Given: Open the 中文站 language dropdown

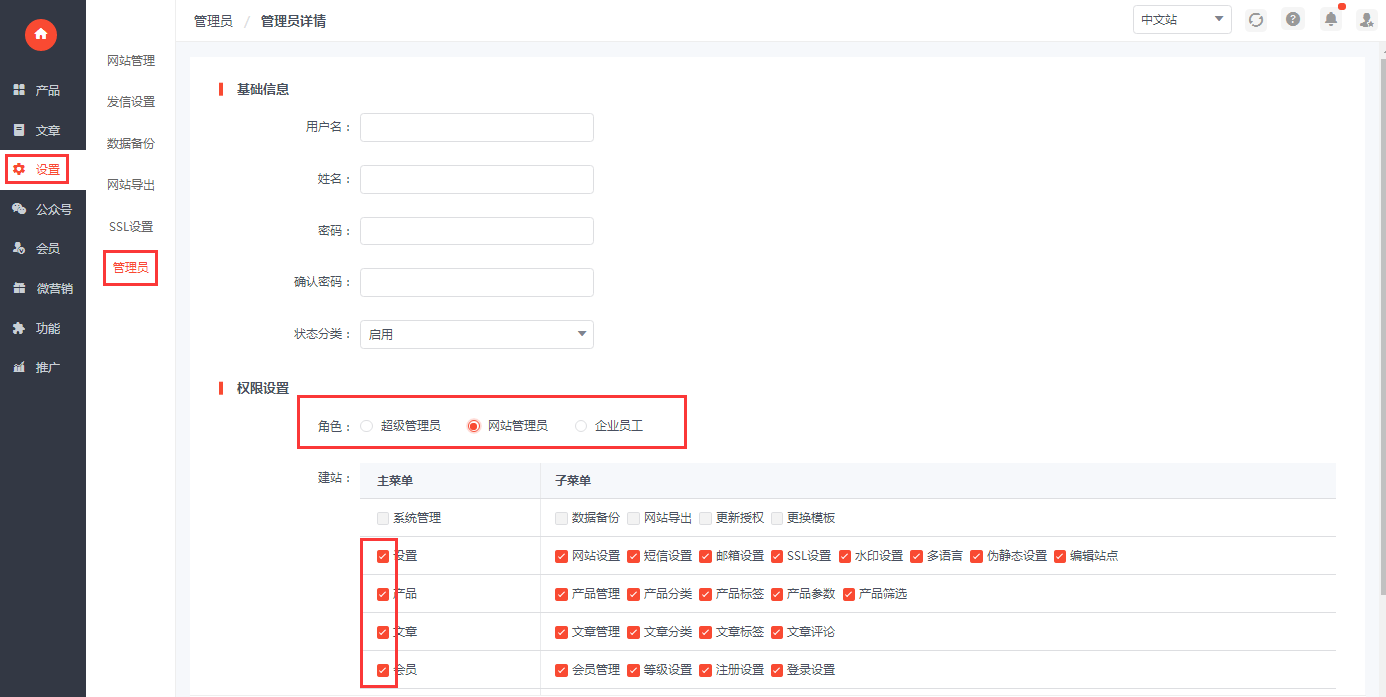Looking at the screenshot, I should pos(1181,20).
